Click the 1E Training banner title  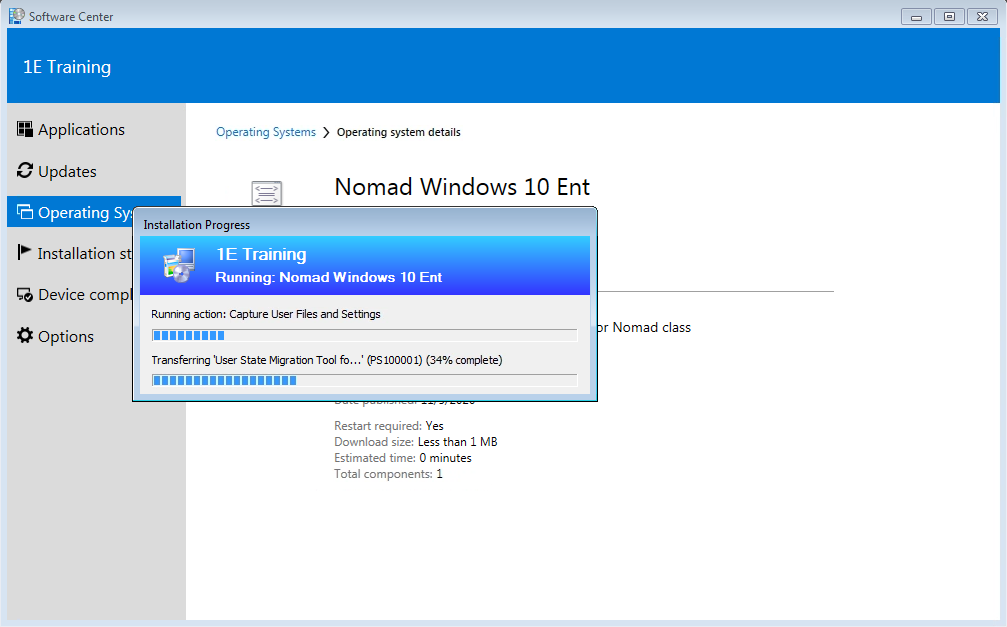point(67,67)
